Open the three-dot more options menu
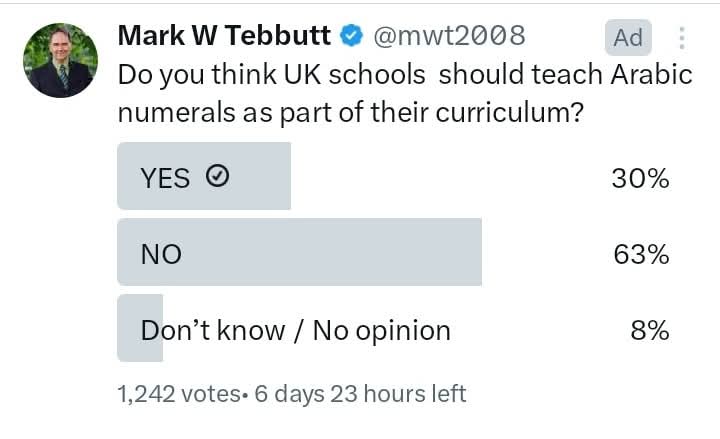The image size is (720, 439). click(x=682, y=38)
